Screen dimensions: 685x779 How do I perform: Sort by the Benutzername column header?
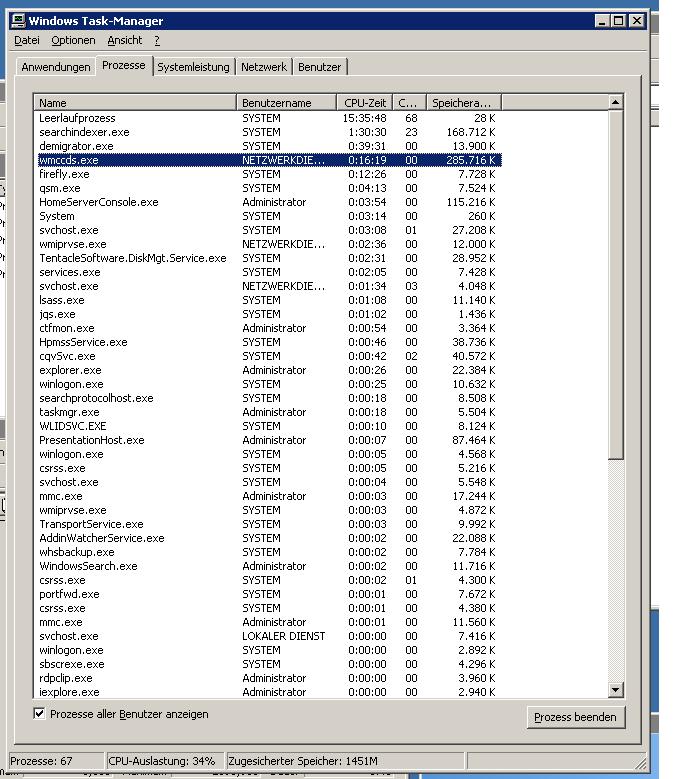[287, 103]
